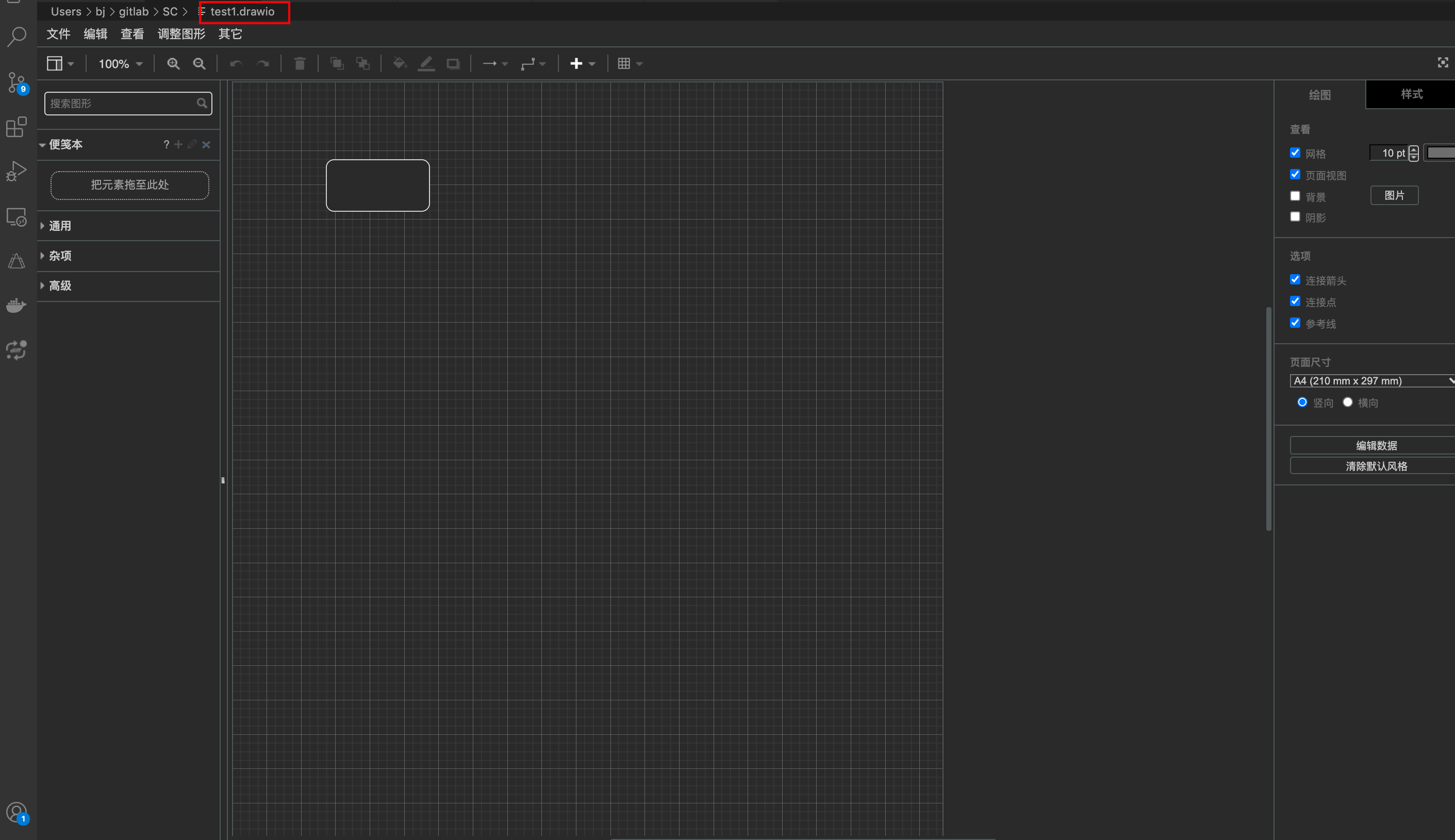1455x840 pixels.
Task: Open the 调整图形 menu
Action: click(181, 34)
